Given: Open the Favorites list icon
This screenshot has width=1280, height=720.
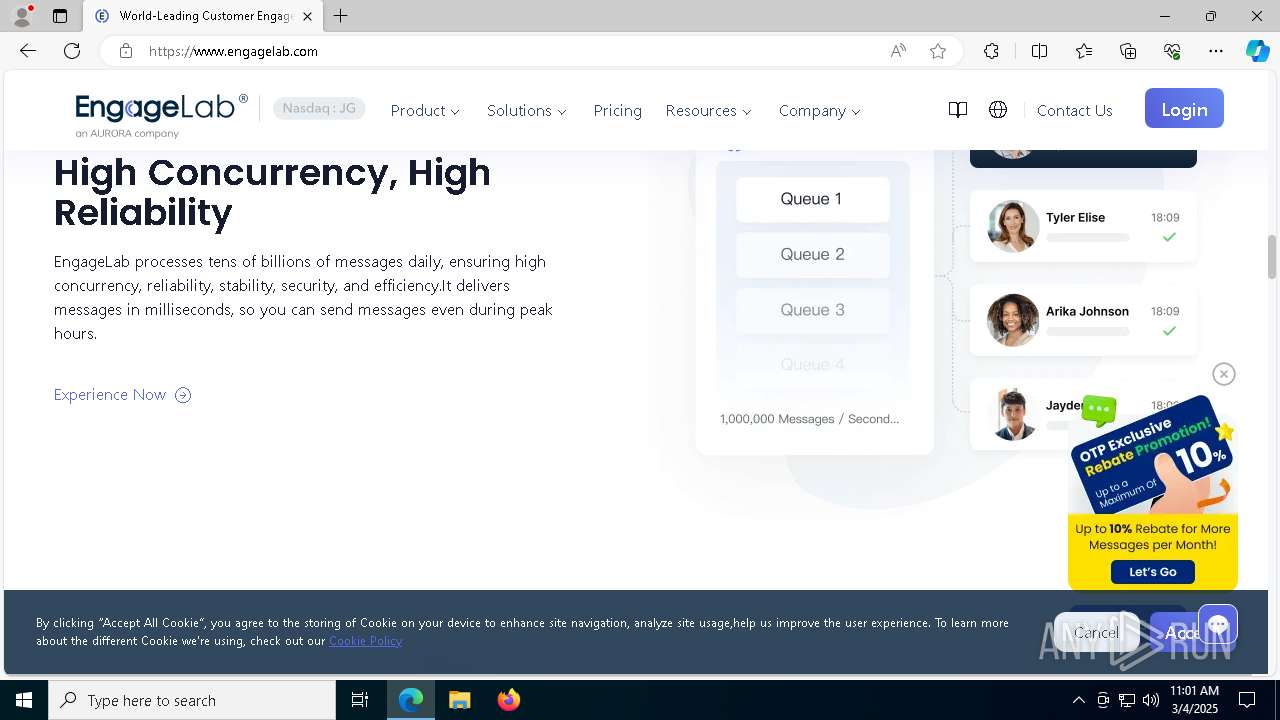Looking at the screenshot, I should 1084,51.
